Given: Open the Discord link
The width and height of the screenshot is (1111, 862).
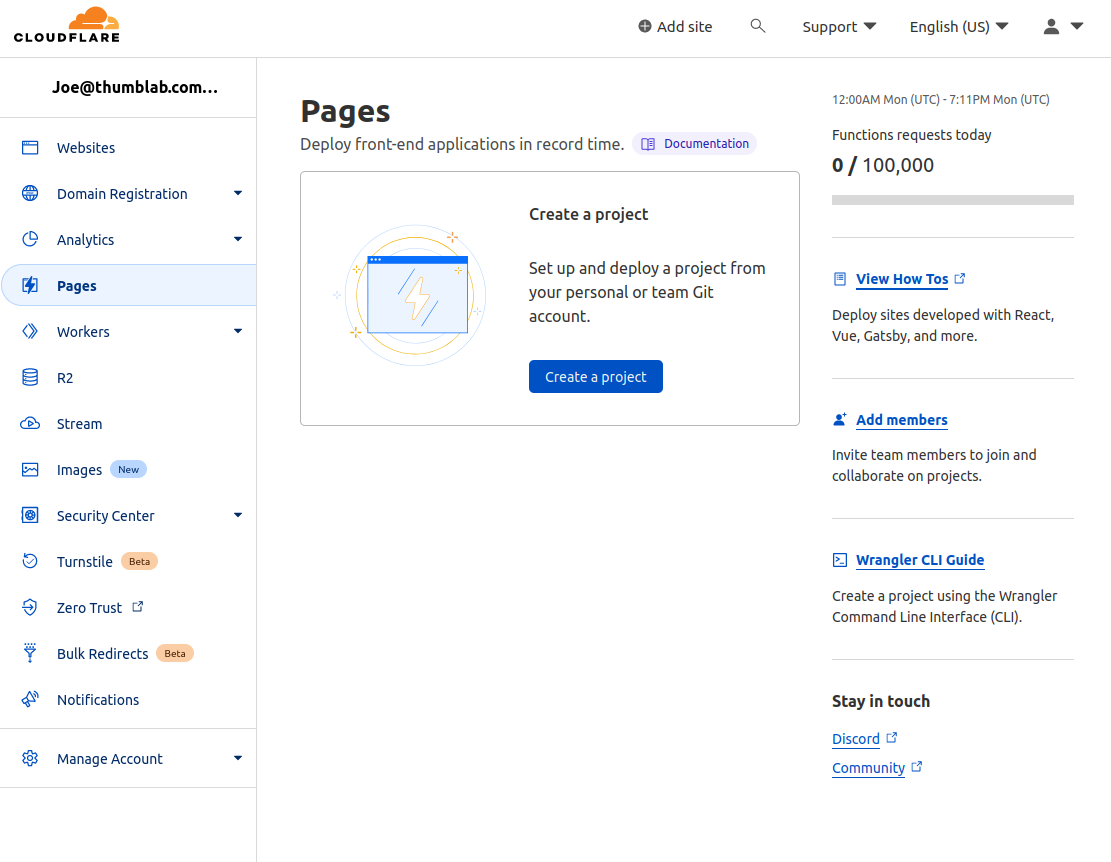Looking at the screenshot, I should (855, 739).
